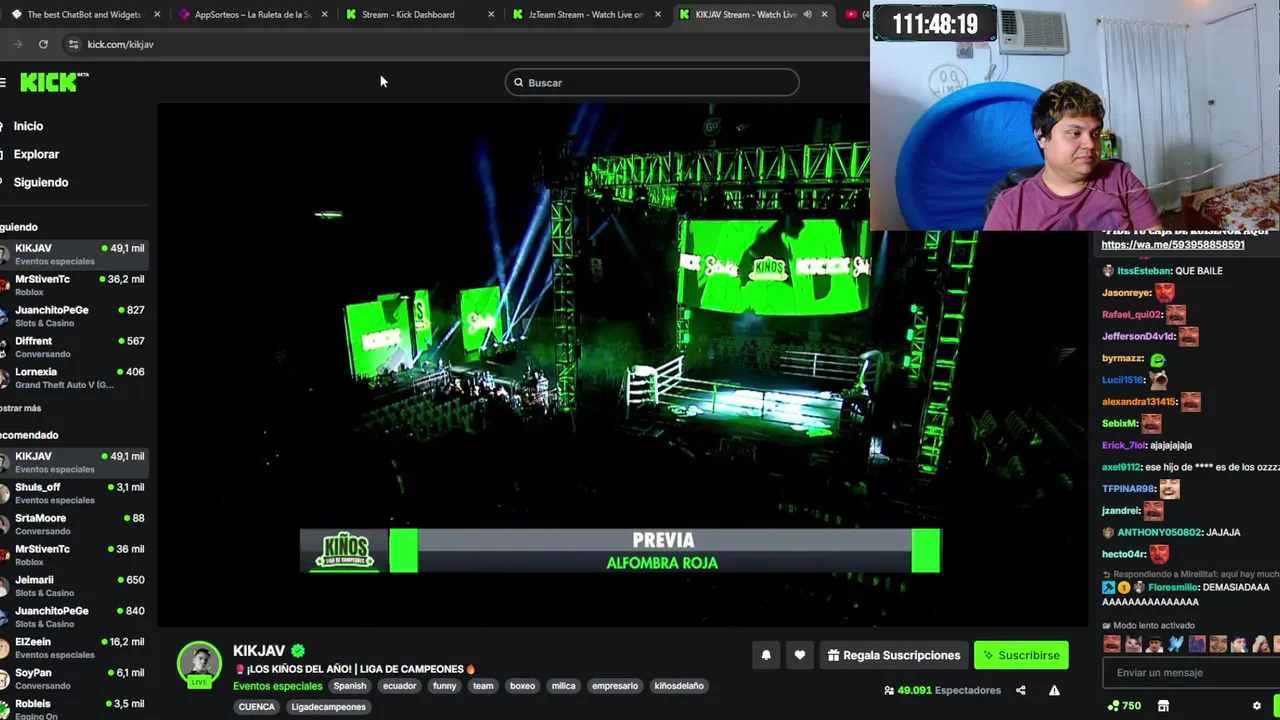1280x720 pixels.
Task: Open Diffrent channel in sidebar
Action: (x=76, y=347)
